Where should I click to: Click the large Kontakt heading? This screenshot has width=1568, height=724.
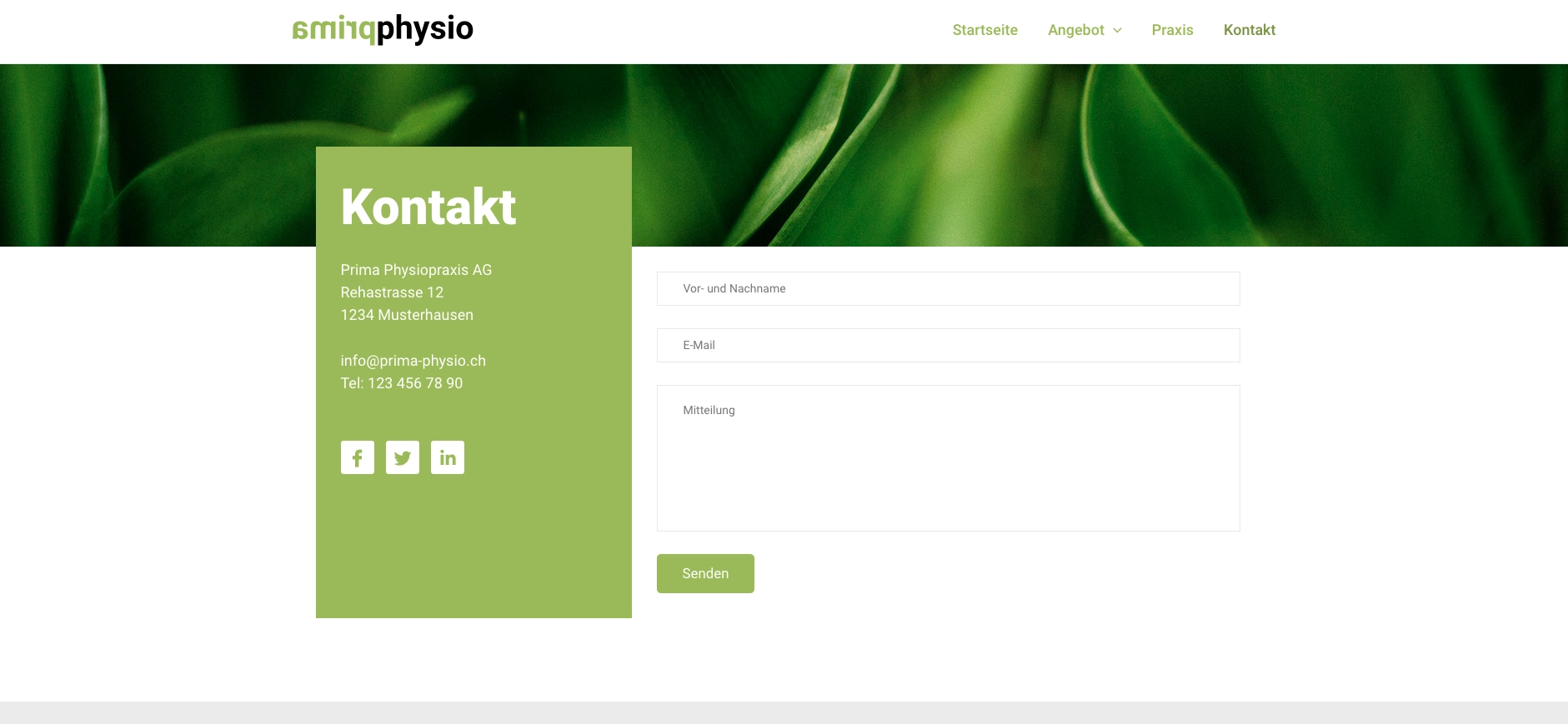click(428, 207)
